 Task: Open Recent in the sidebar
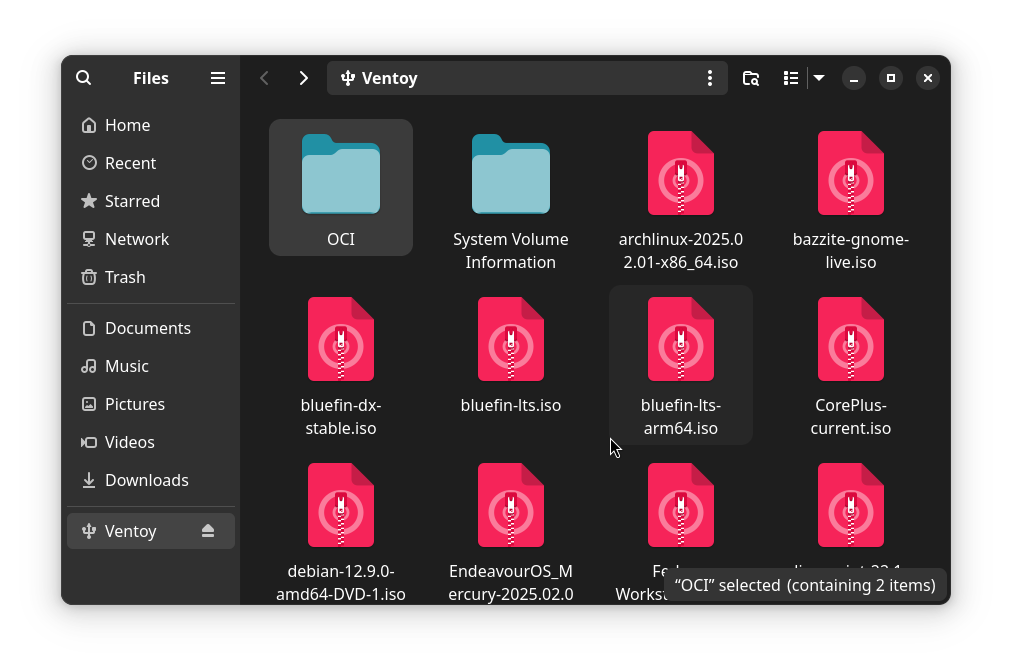tap(151, 163)
